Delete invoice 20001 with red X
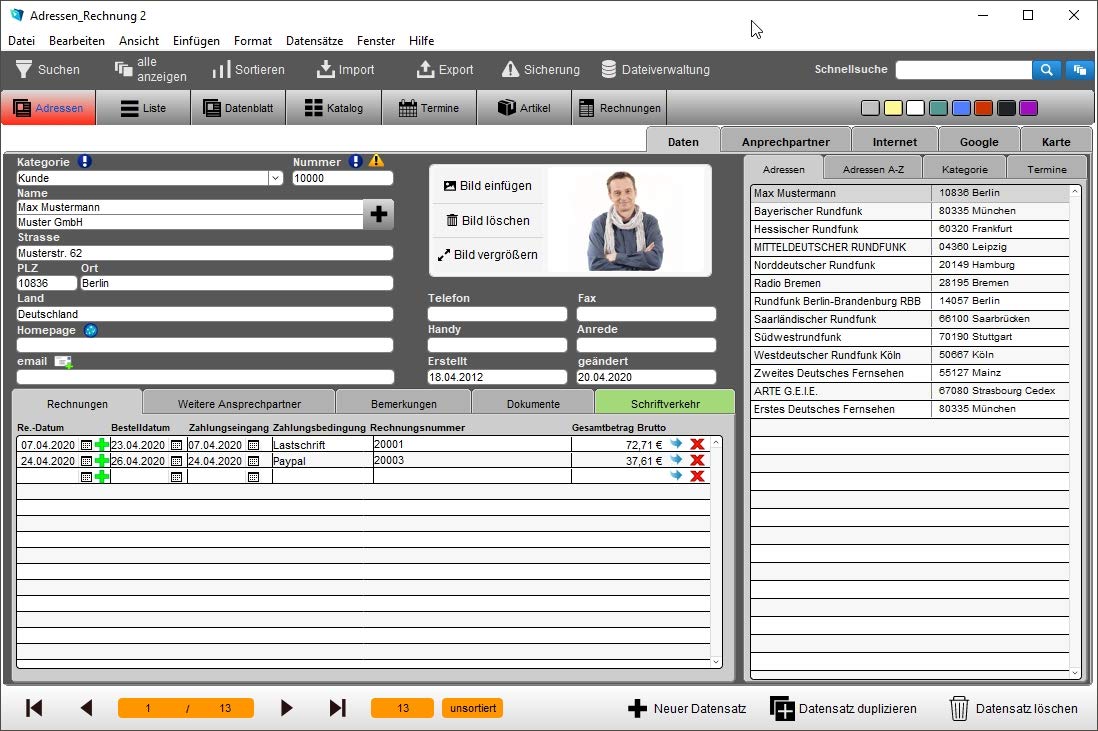 coord(697,444)
